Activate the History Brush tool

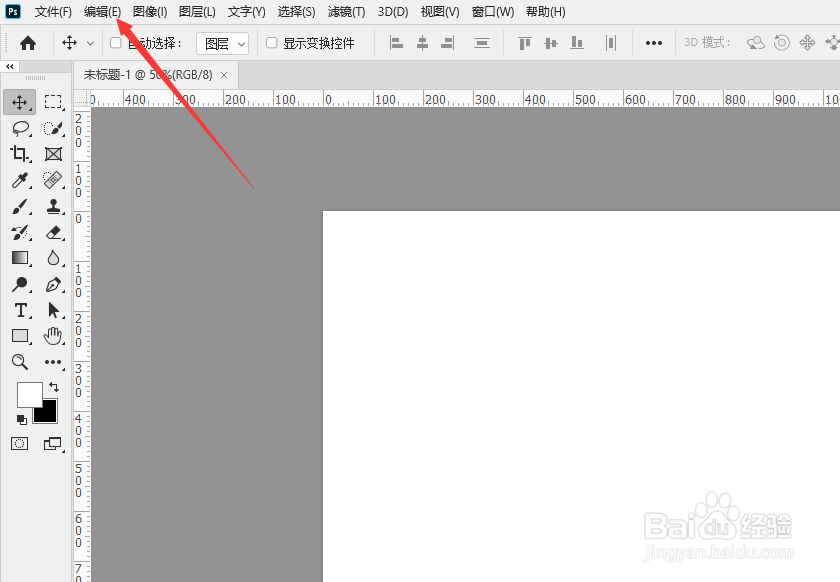(20, 232)
